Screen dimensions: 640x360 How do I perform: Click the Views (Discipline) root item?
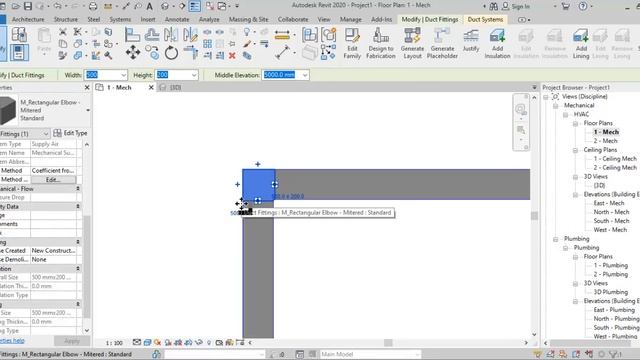[x=584, y=97]
